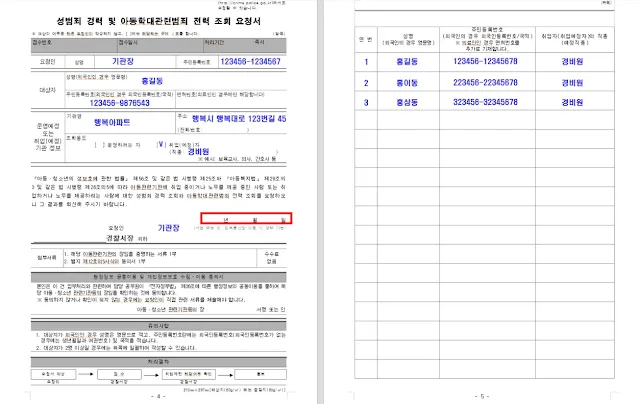Click the 주민등록번호 column header on page 5

click(487, 39)
